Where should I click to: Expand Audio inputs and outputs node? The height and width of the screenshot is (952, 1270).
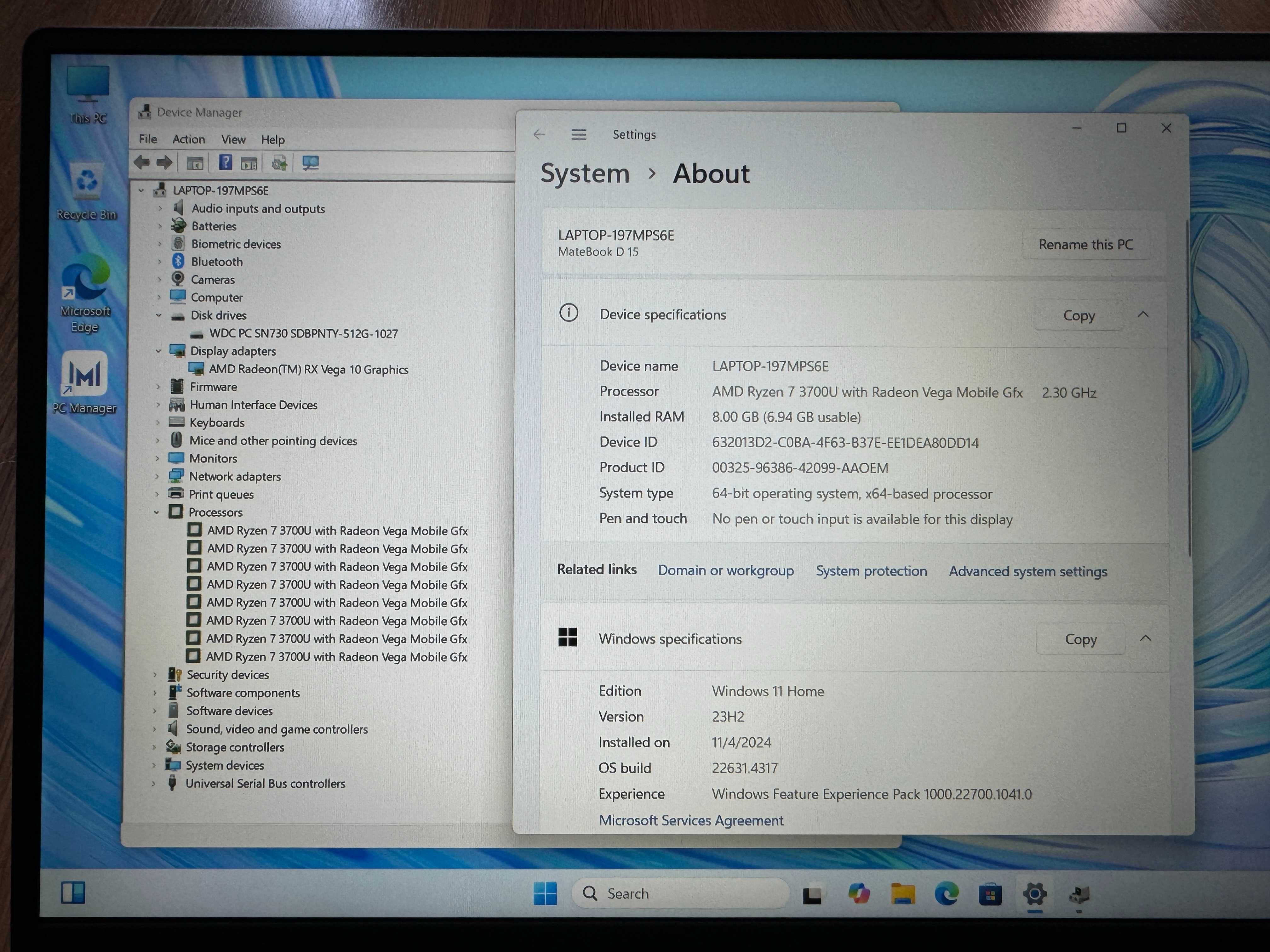(x=160, y=208)
